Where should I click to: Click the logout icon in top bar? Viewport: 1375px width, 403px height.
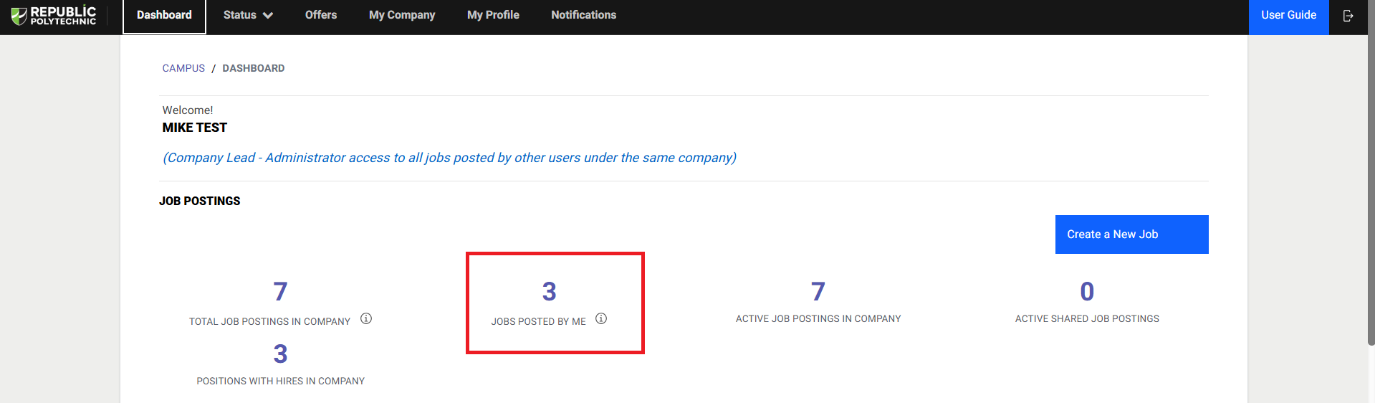1348,16
